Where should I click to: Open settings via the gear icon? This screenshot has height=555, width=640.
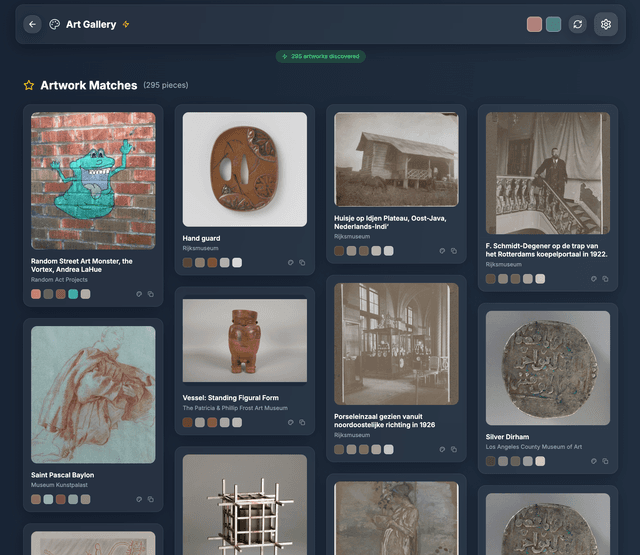(606, 24)
